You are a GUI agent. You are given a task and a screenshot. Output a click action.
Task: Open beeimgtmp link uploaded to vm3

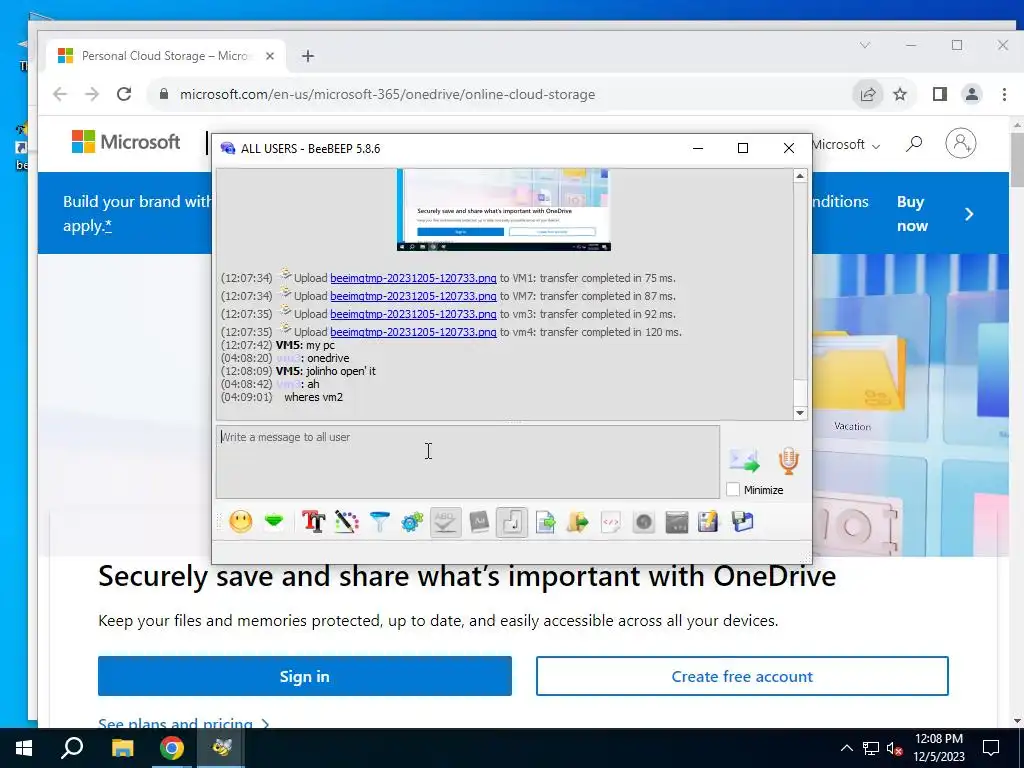413,313
